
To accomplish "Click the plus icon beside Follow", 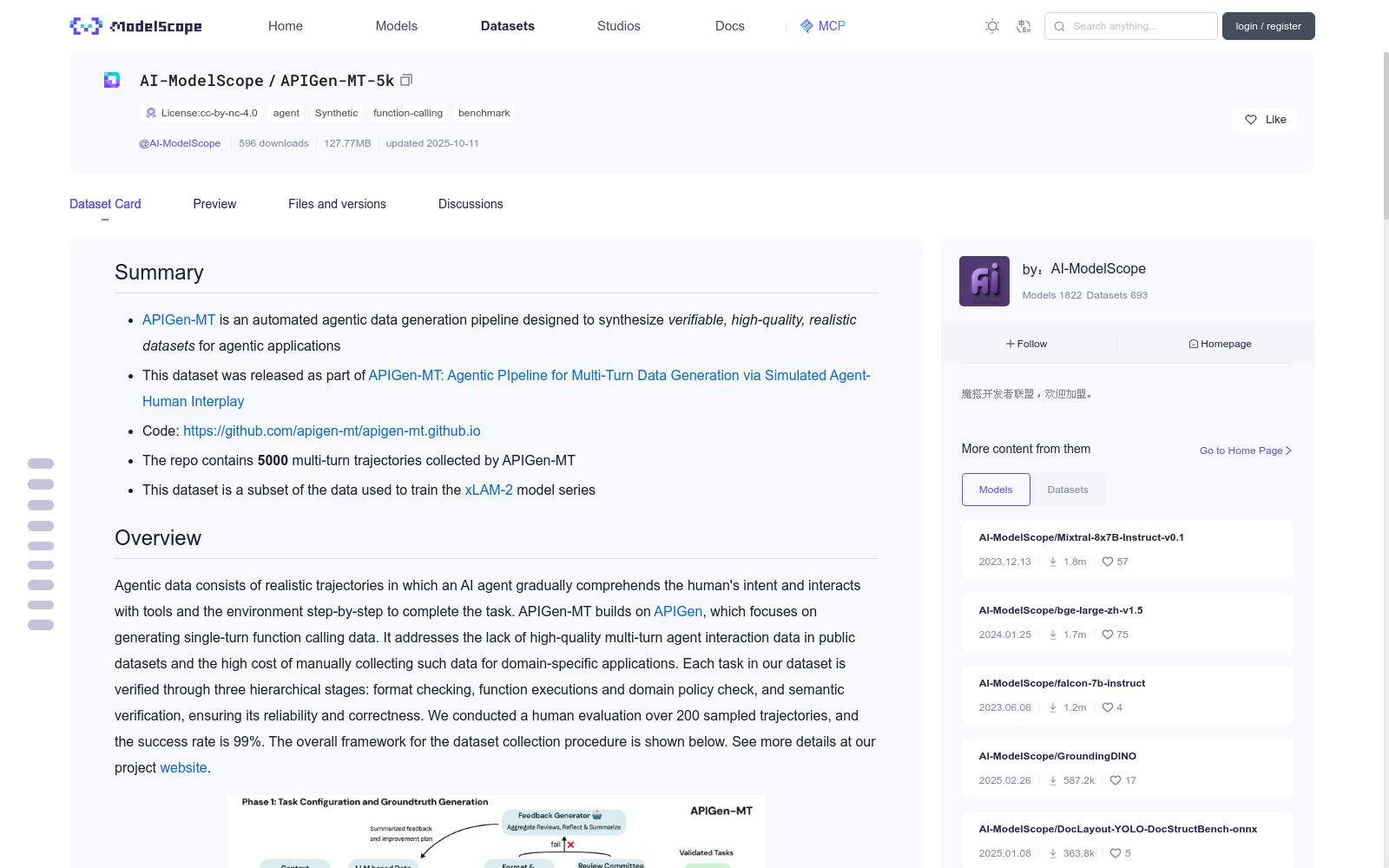I will [1010, 344].
